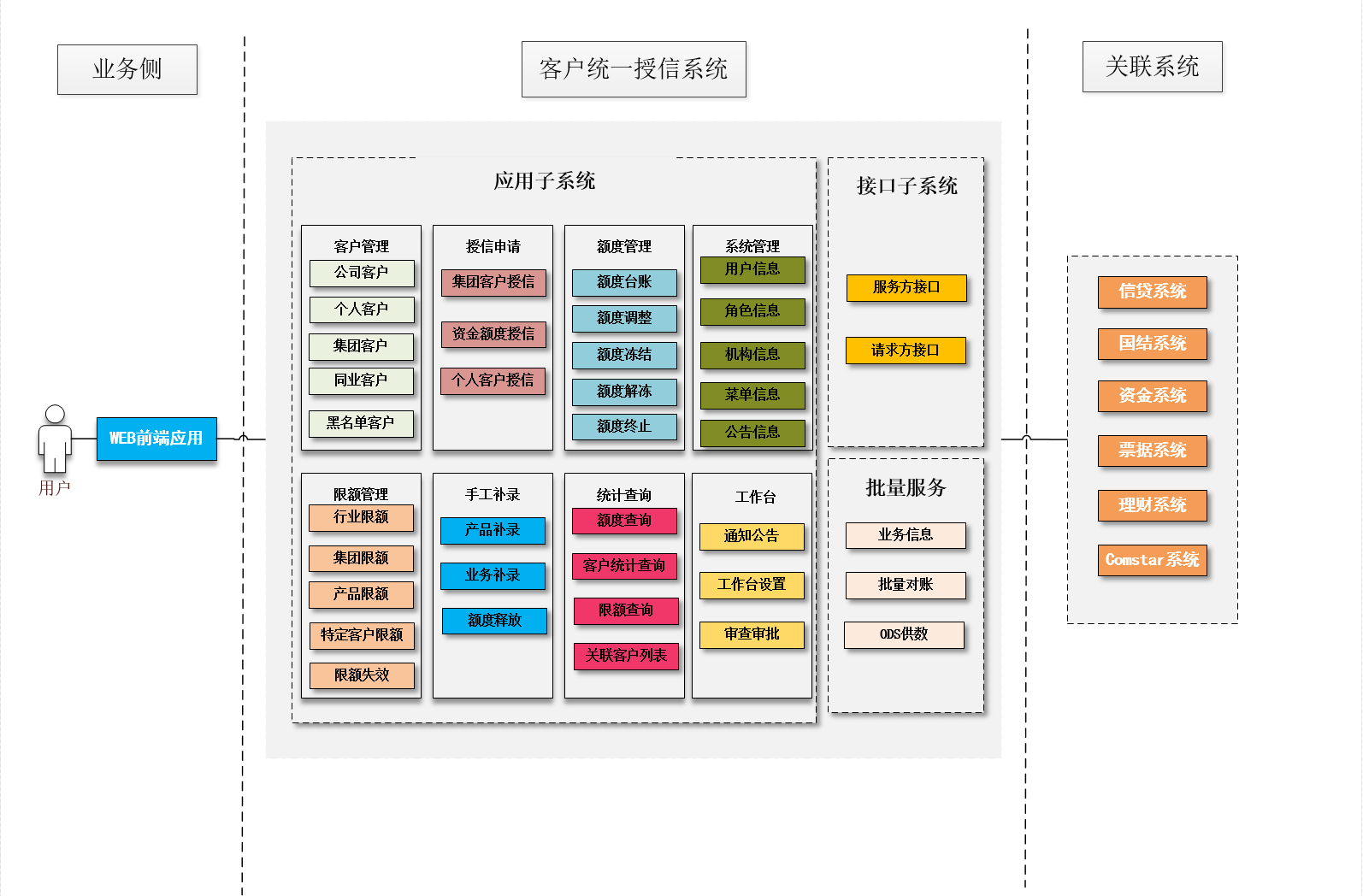Click the 工作台 group heading
Image resolution: width=1363 pixels, height=896 pixels.
756,497
